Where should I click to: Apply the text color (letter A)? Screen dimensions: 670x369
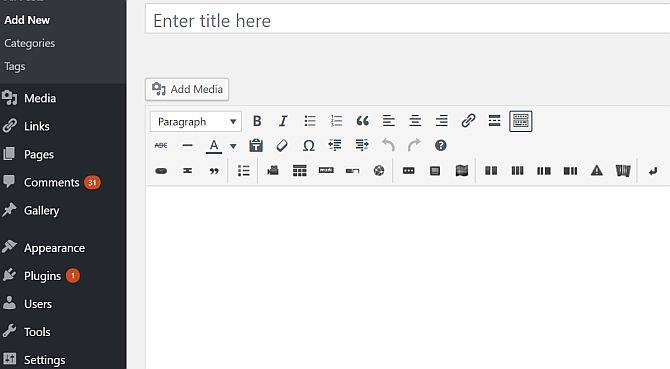[x=214, y=146]
